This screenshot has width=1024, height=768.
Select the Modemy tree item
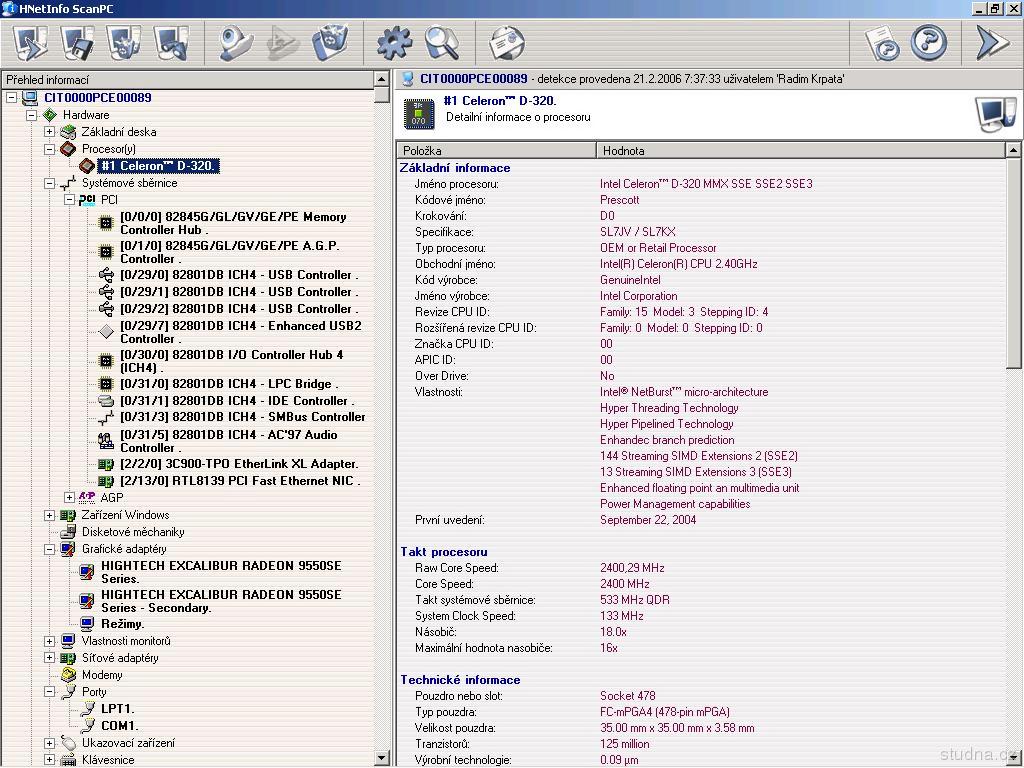102,675
